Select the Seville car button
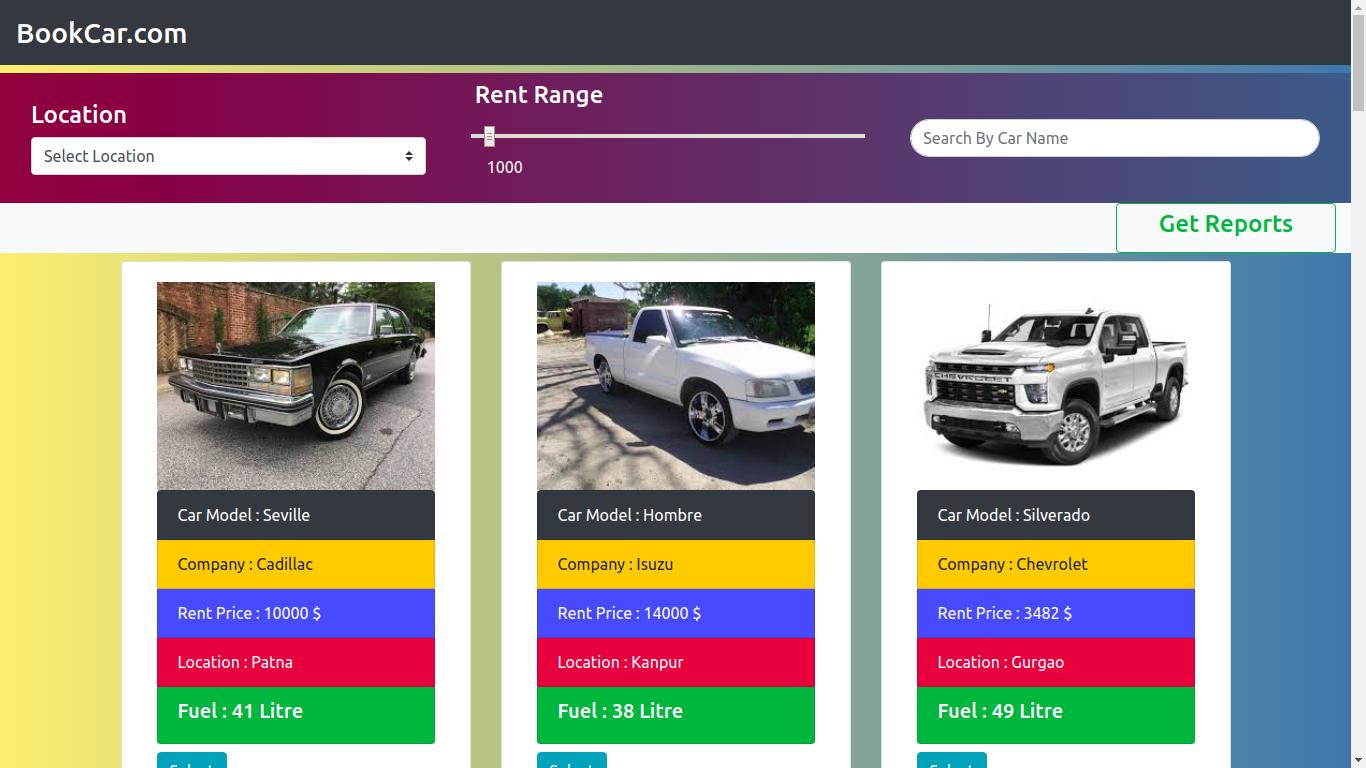The width and height of the screenshot is (1366, 768). (x=192, y=761)
